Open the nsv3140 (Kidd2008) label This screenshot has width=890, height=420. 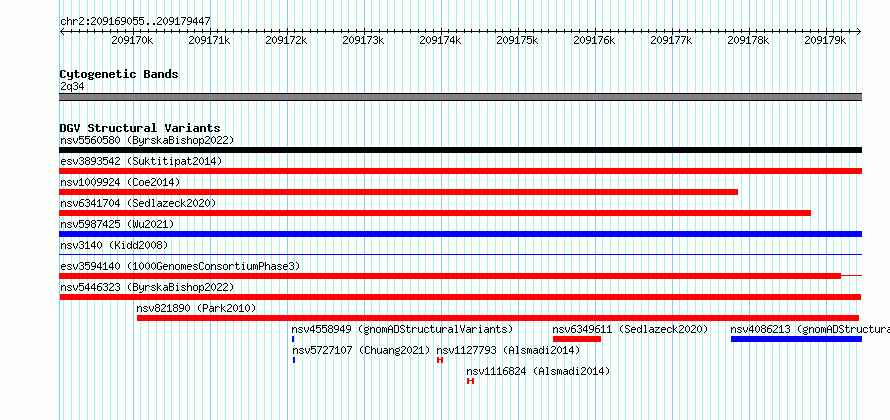114,245
